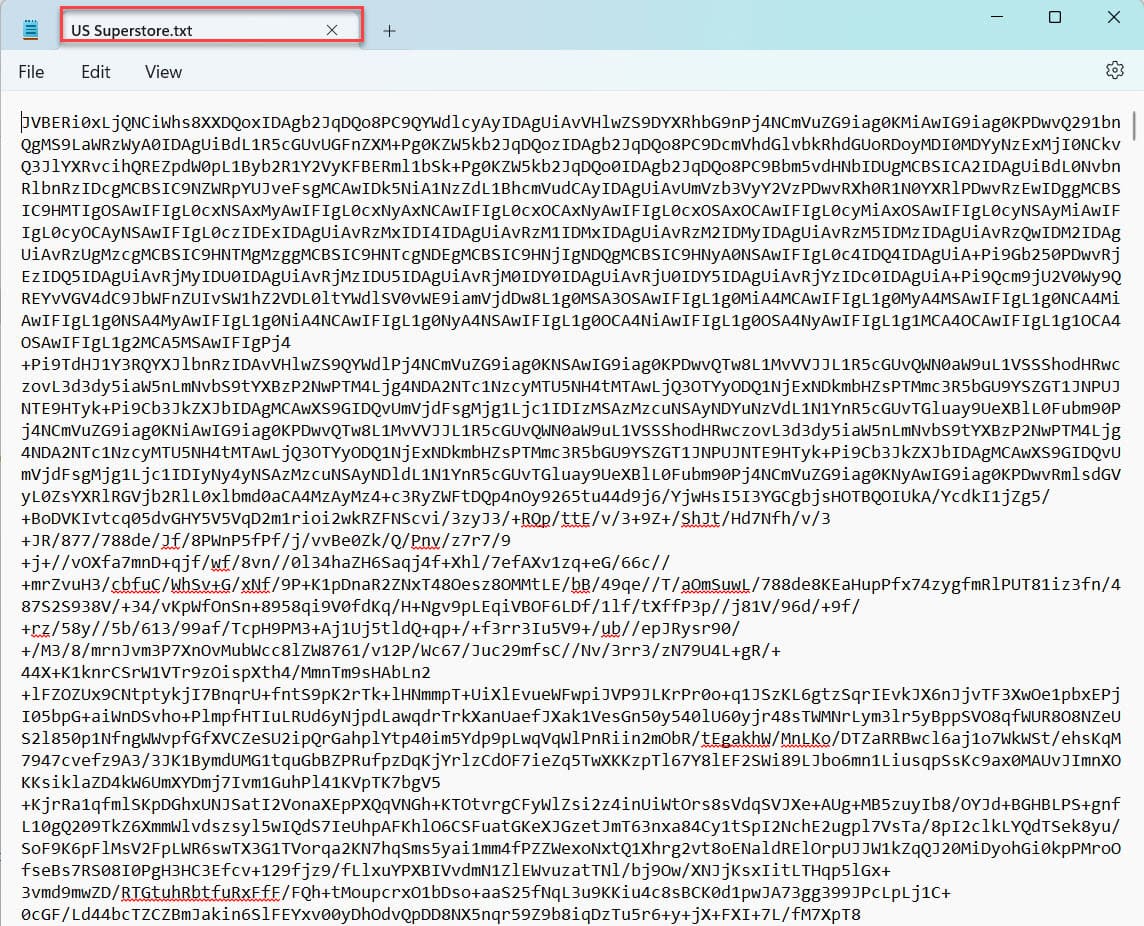Open the Edit menu
The height and width of the screenshot is (926, 1144).
click(95, 71)
